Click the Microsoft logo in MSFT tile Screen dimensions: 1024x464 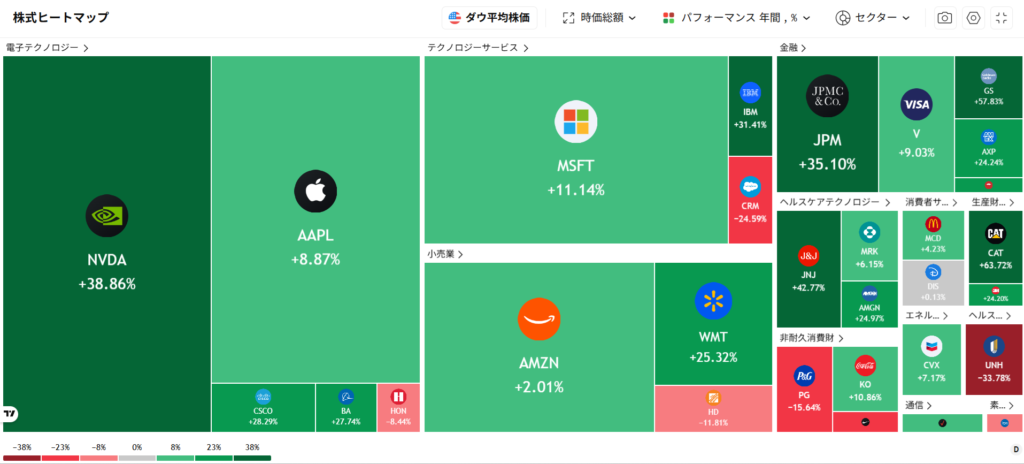(576, 122)
